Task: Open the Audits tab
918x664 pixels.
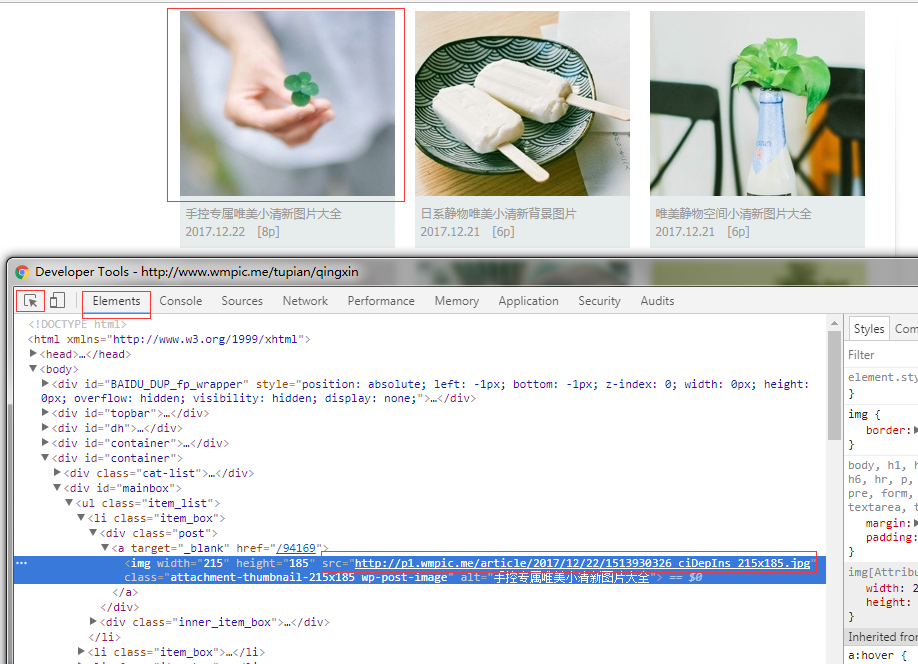Action: coord(657,301)
